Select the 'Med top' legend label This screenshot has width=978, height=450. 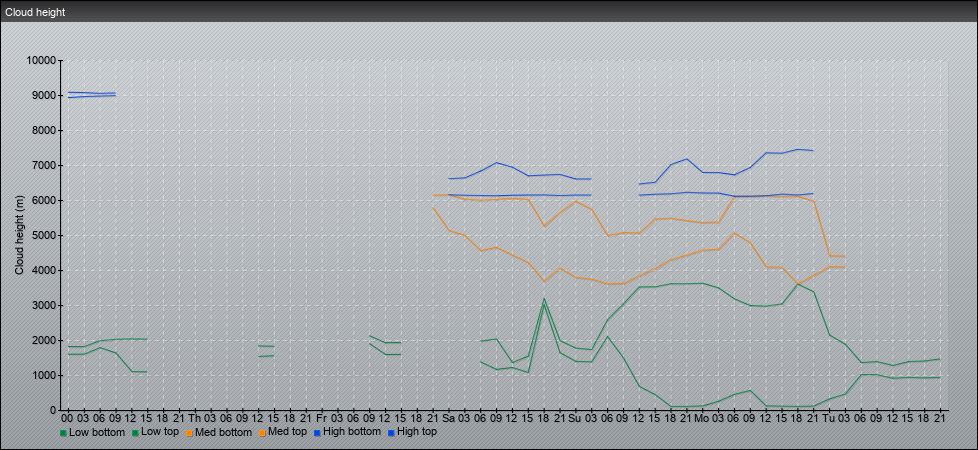pos(287,432)
